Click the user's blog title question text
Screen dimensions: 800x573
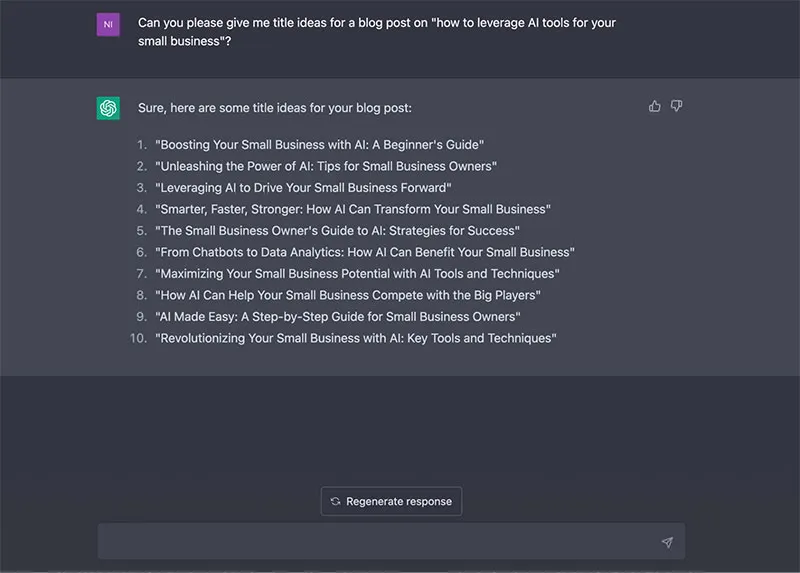click(376, 32)
